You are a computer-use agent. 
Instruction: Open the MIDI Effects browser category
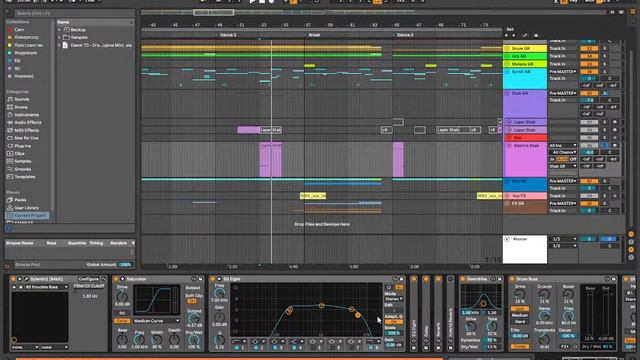[x=27, y=130]
